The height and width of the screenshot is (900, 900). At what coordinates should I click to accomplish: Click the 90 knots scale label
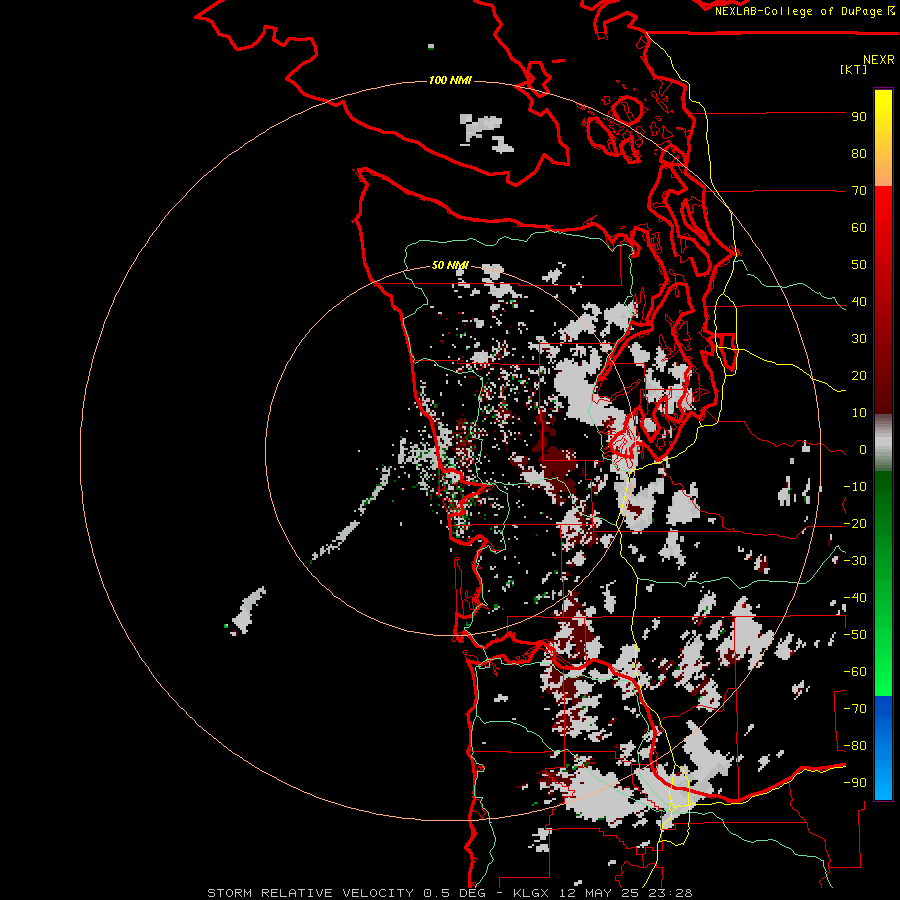click(x=859, y=117)
